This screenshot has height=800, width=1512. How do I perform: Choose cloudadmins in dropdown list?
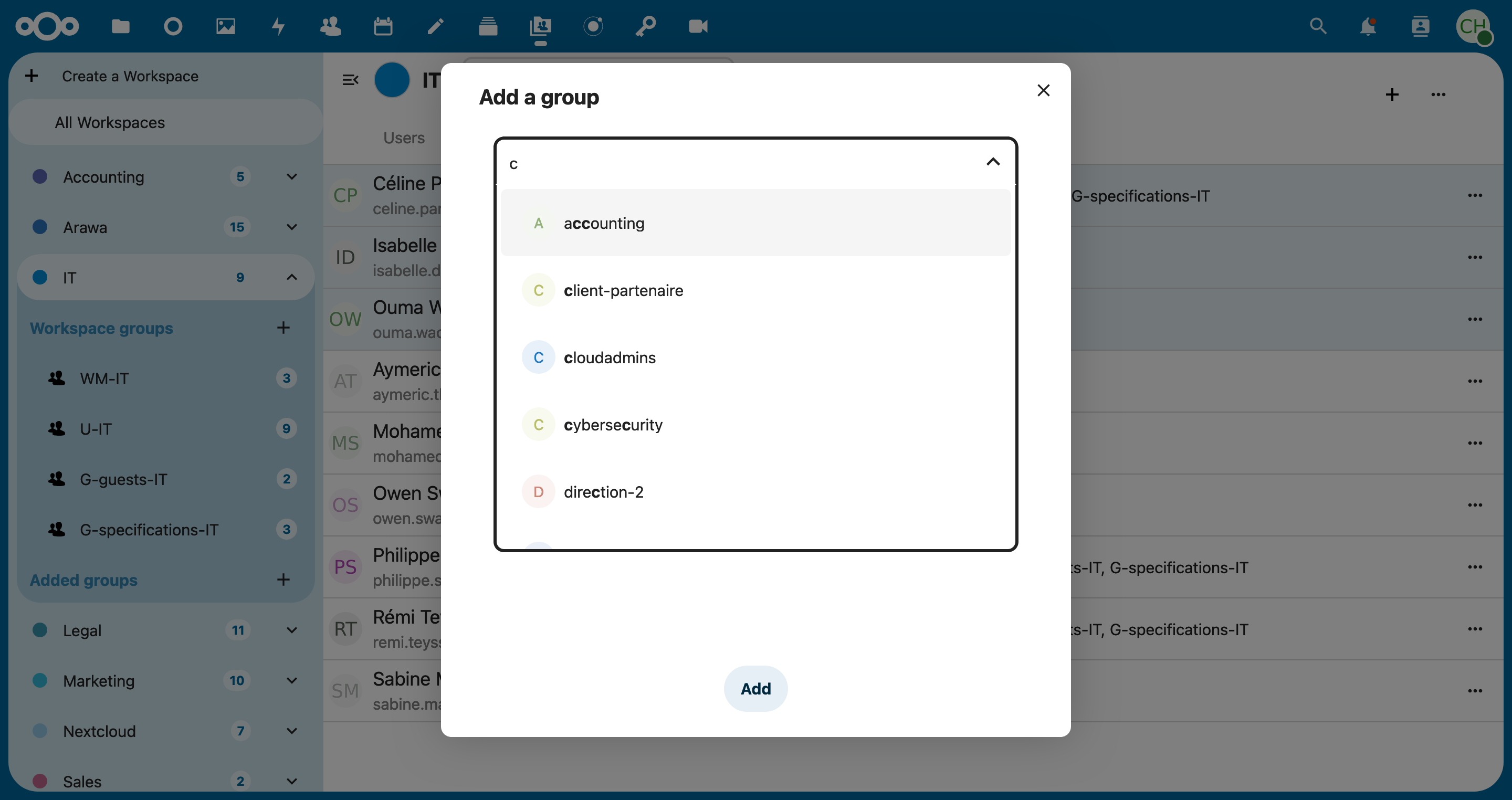coord(609,357)
